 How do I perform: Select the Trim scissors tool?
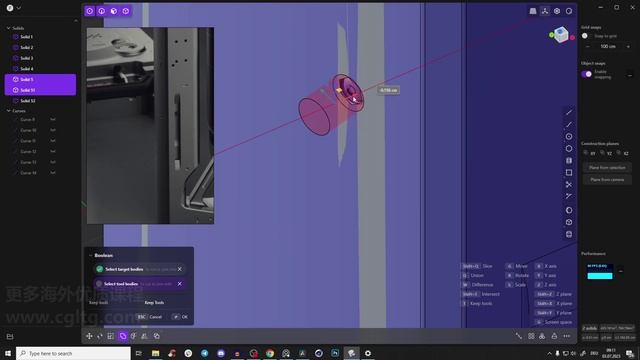click(x=569, y=184)
